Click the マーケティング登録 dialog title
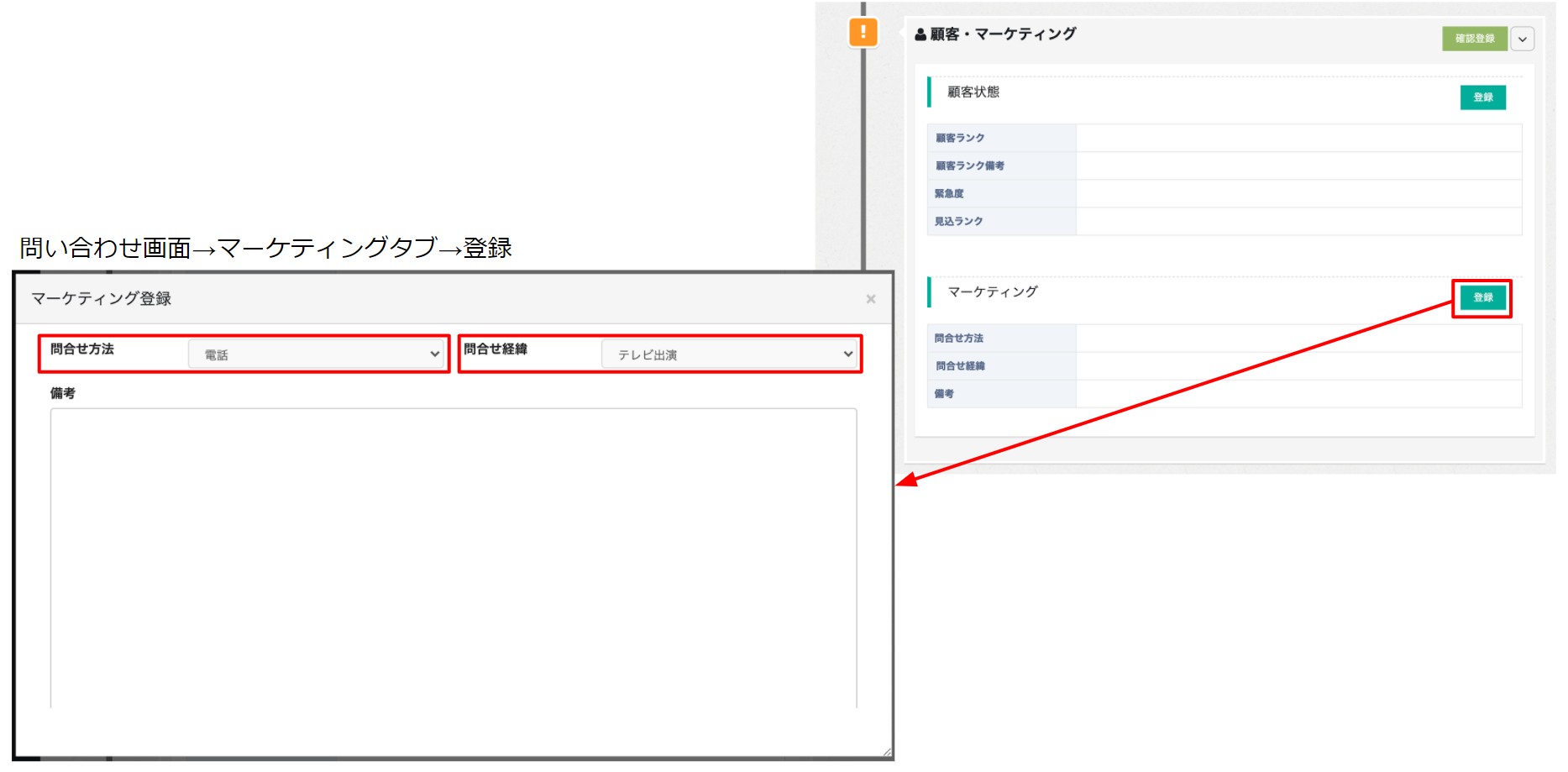The height and width of the screenshot is (772, 1568). pyautogui.click(x=101, y=299)
